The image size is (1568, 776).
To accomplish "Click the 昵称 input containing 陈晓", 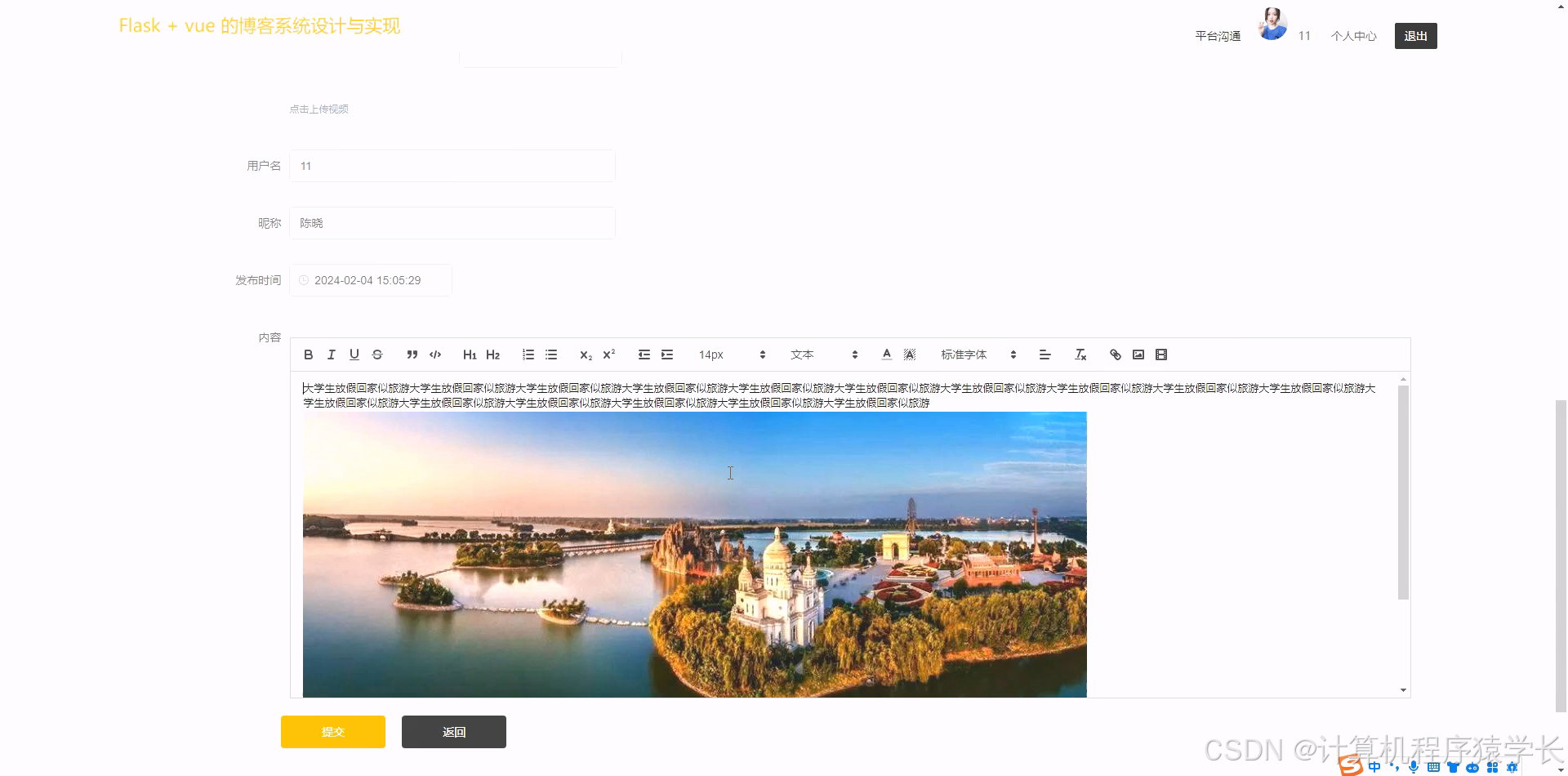I will click(452, 223).
